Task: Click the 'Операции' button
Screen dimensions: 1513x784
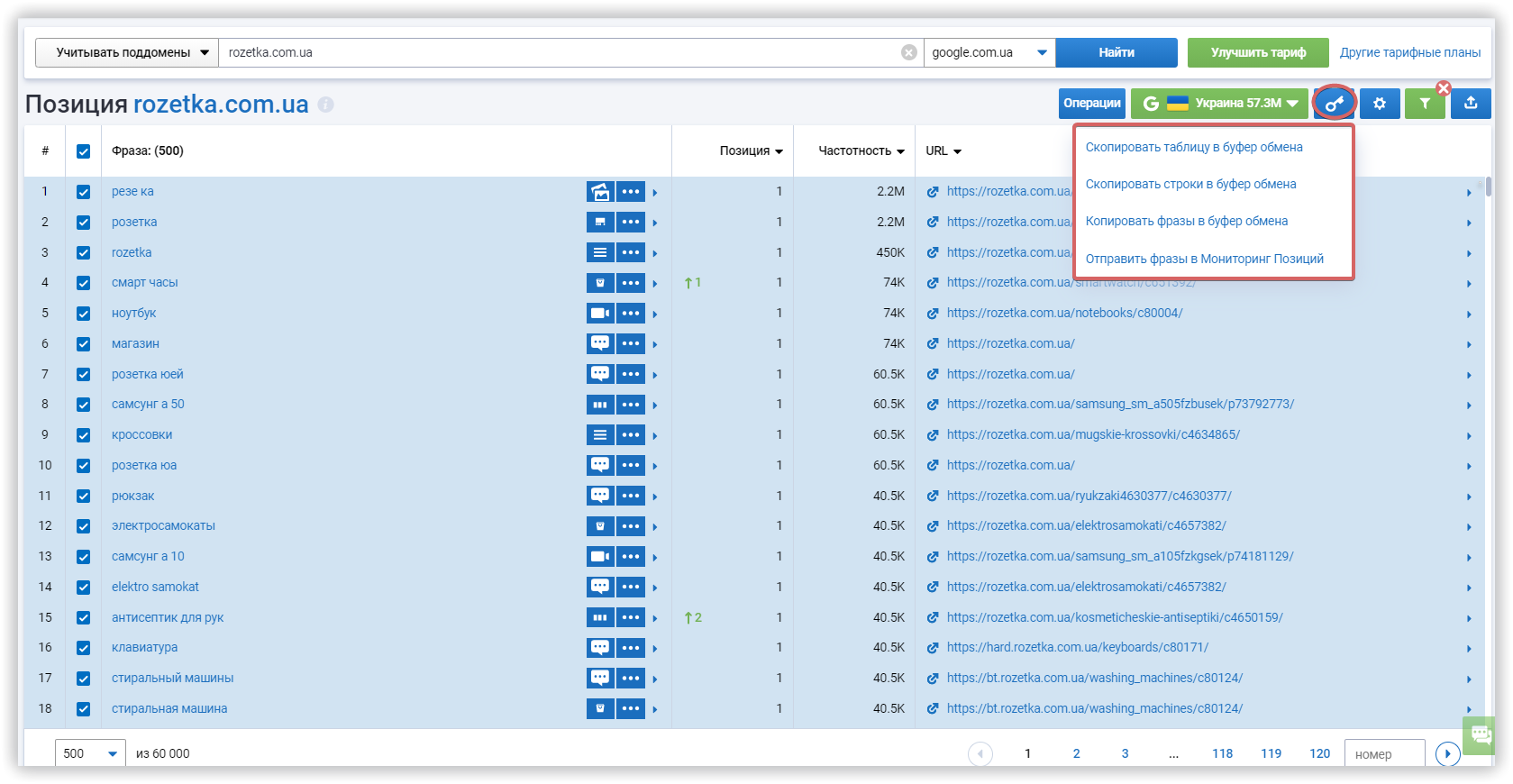Action: 1092,104
